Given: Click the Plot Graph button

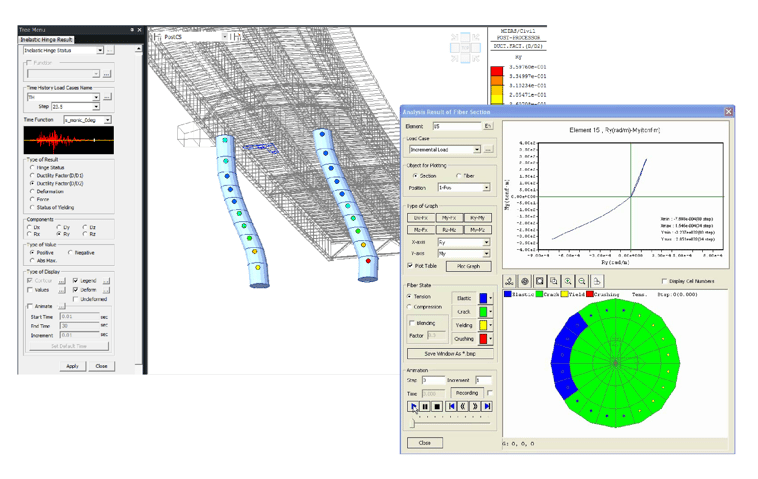Looking at the screenshot, I should (468, 266).
